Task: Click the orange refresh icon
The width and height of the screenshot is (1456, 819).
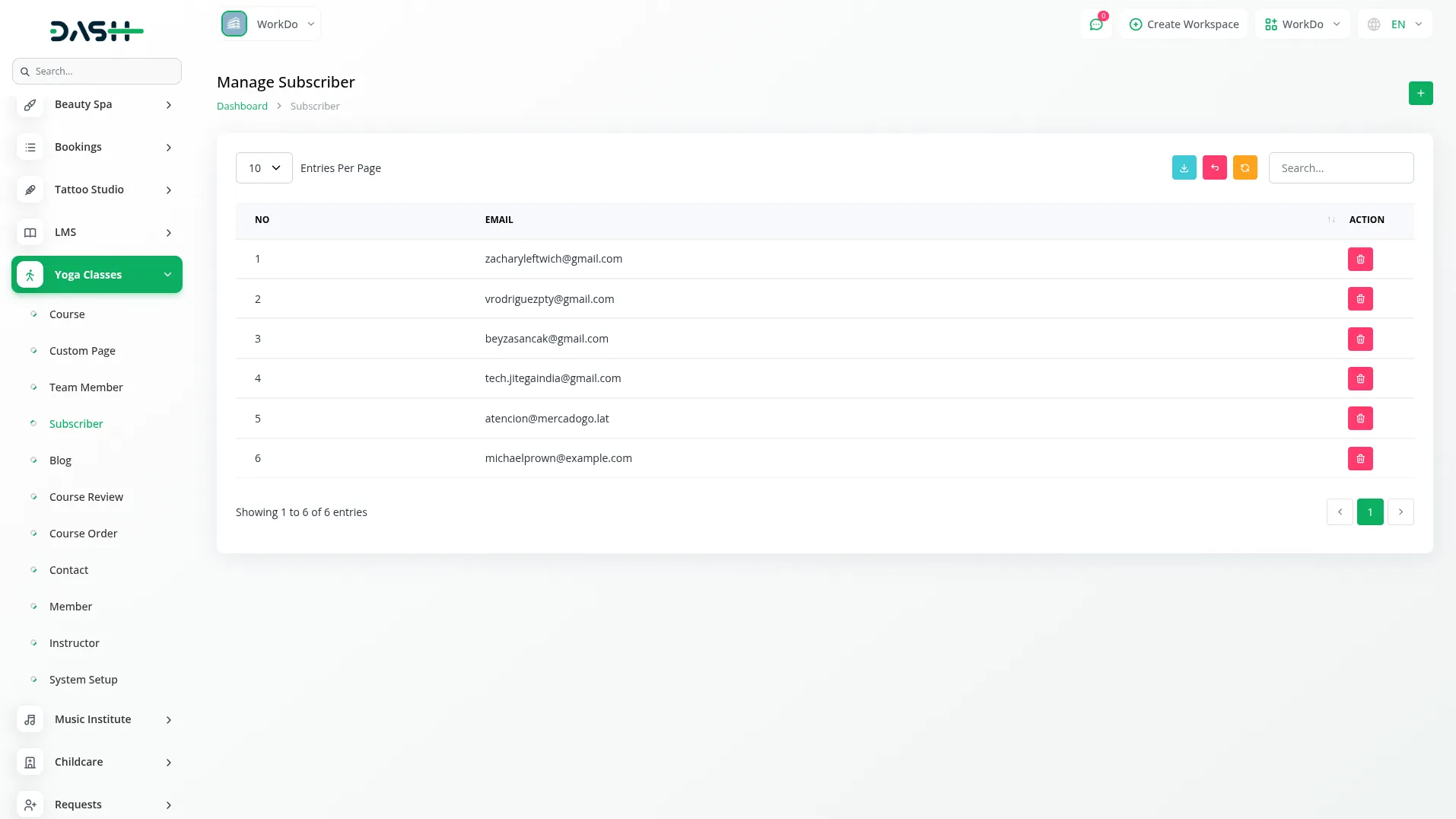Action: [1245, 167]
